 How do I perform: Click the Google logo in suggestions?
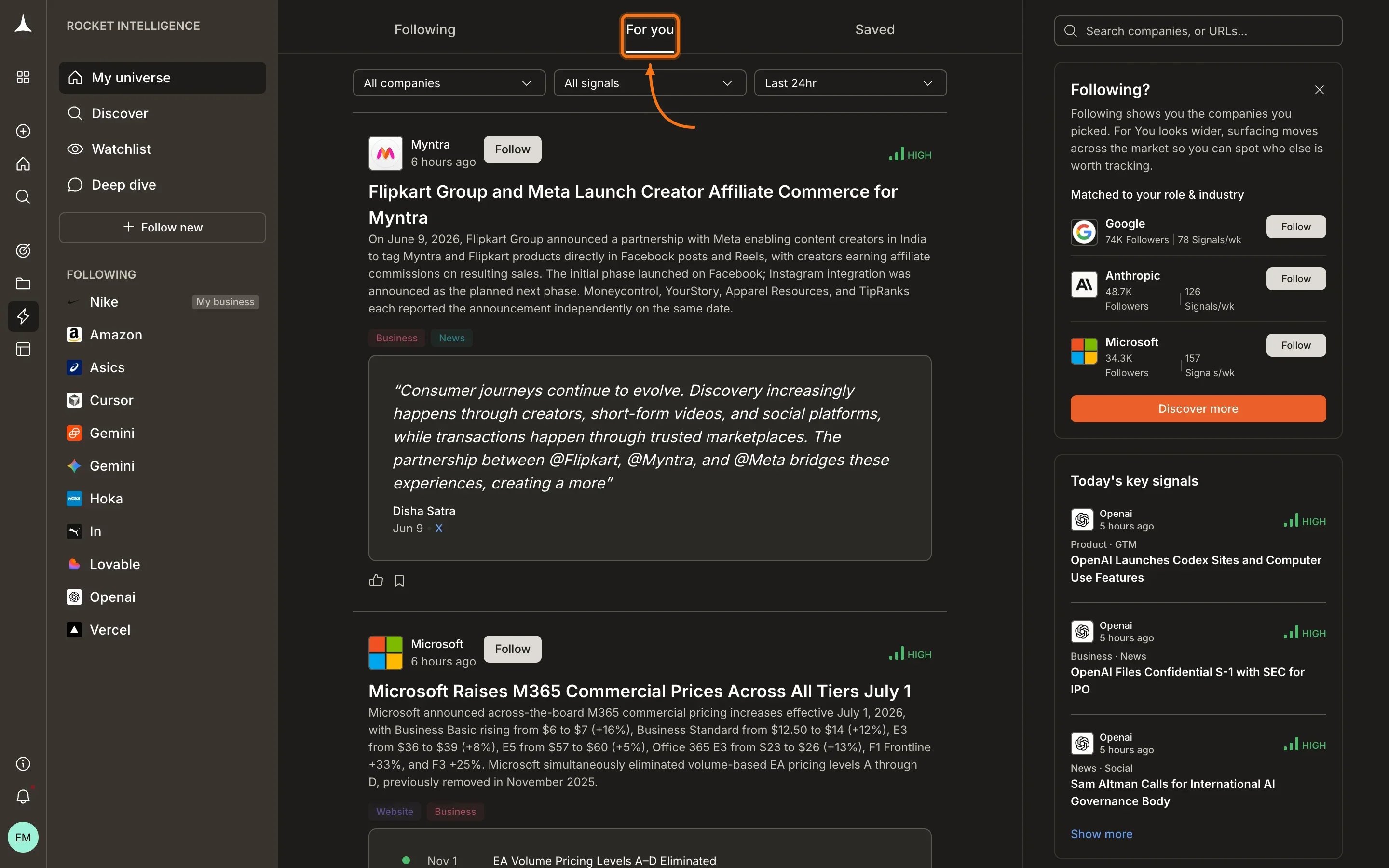[x=1084, y=232]
